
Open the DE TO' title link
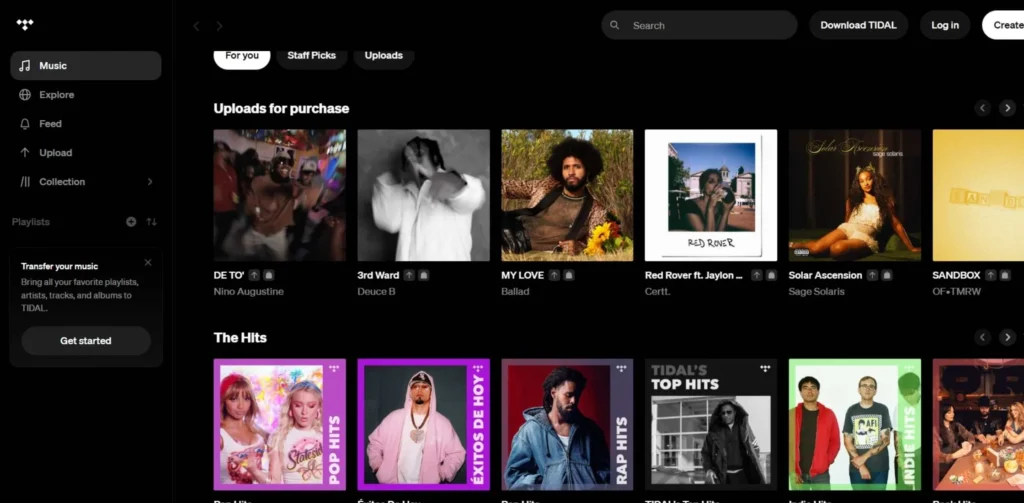(x=229, y=276)
